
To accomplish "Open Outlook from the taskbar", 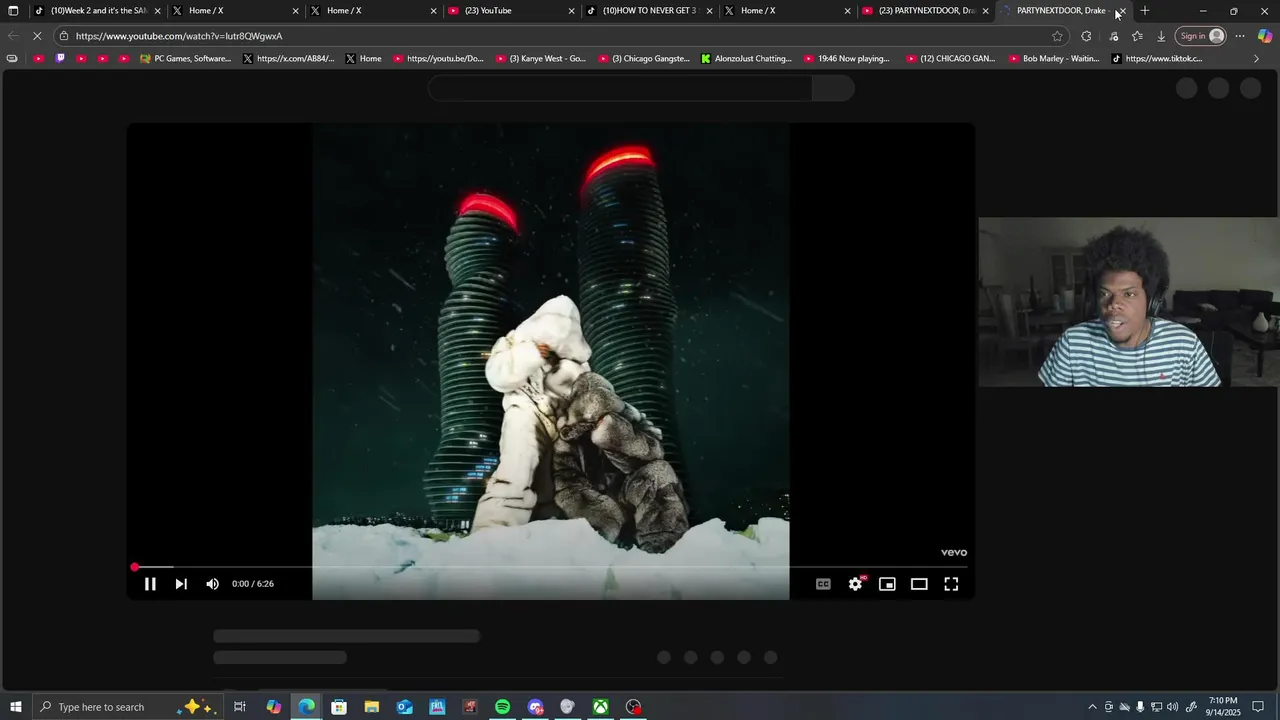I will click(x=404, y=707).
